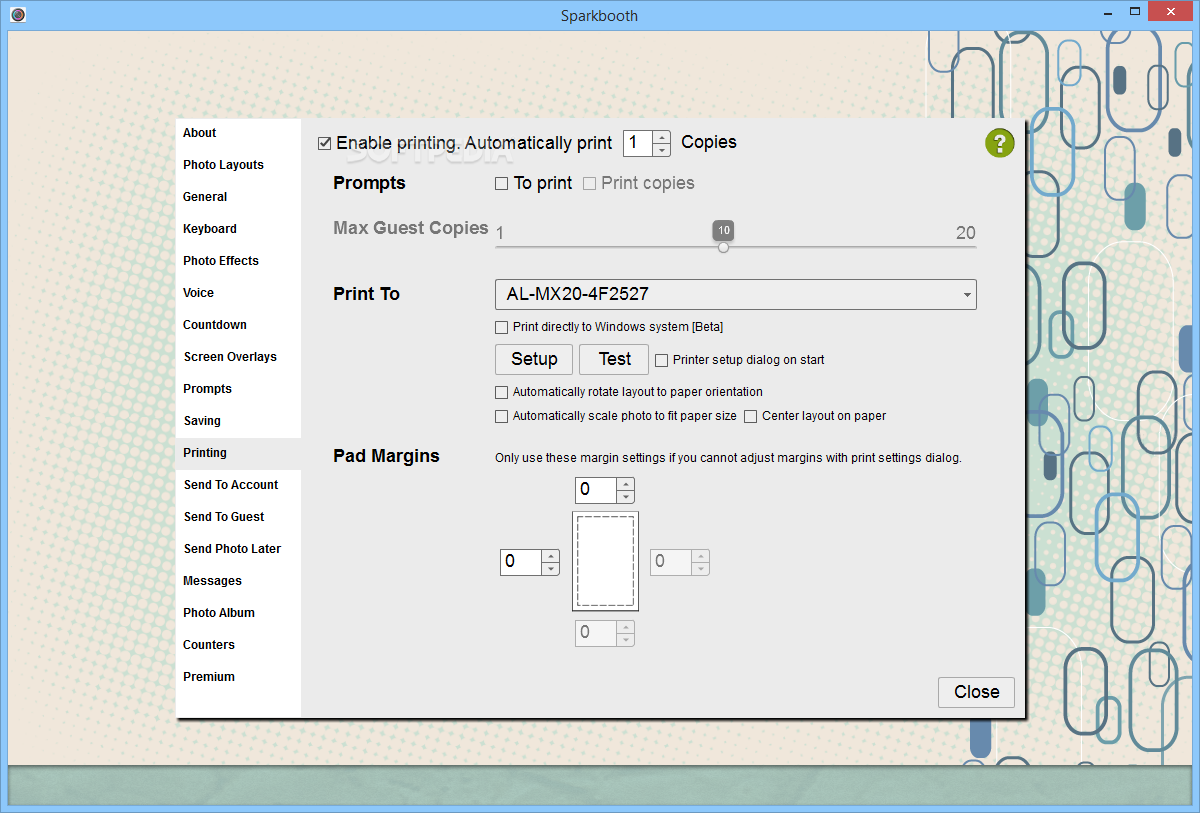This screenshot has height=813, width=1200.
Task: Uncheck Enable printing checkbox
Action: click(324, 143)
